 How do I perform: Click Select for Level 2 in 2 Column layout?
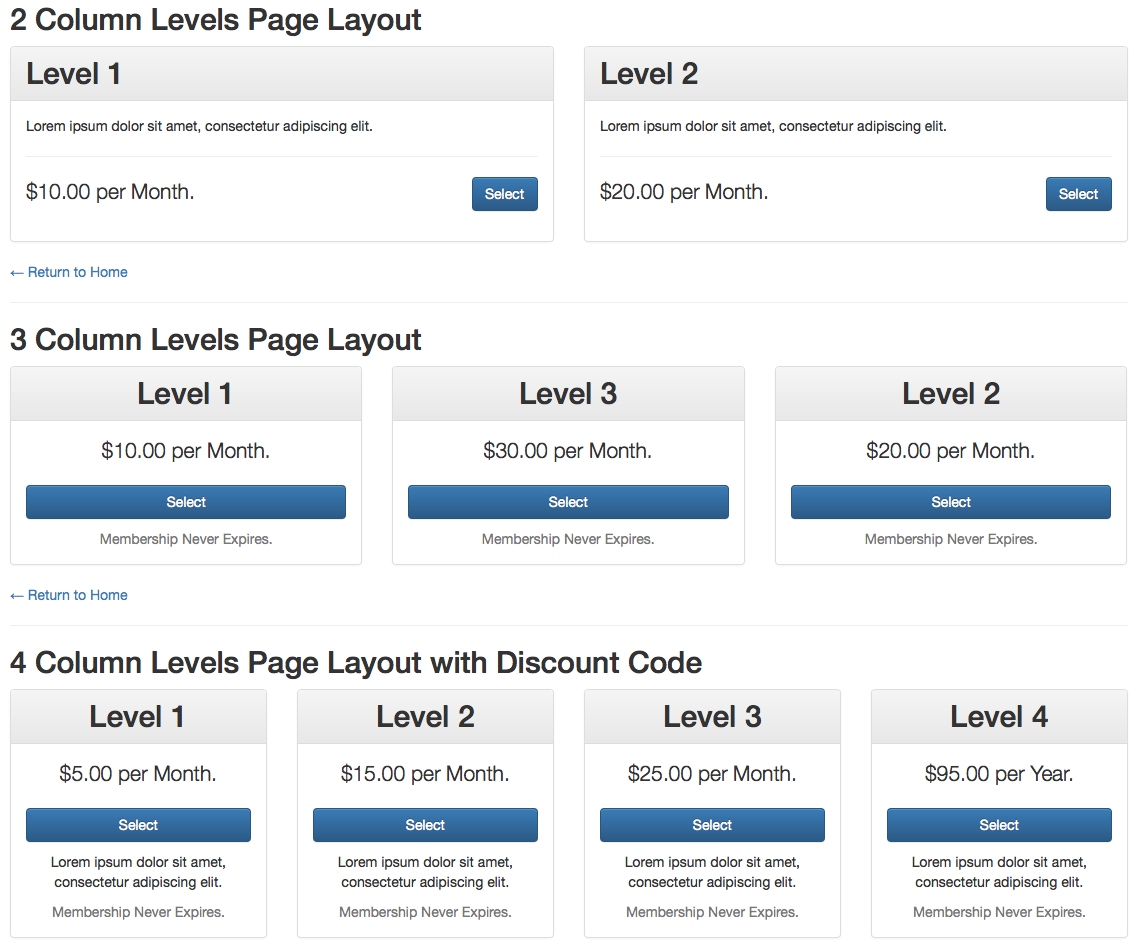point(1078,194)
